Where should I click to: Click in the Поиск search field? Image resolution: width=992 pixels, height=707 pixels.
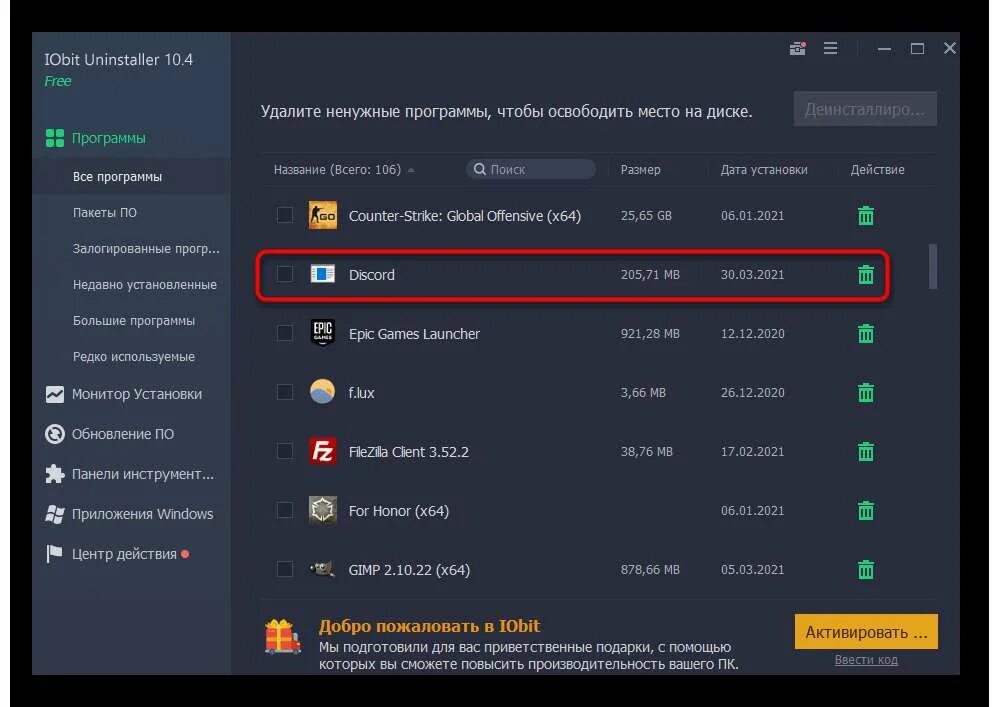pyautogui.click(x=530, y=169)
